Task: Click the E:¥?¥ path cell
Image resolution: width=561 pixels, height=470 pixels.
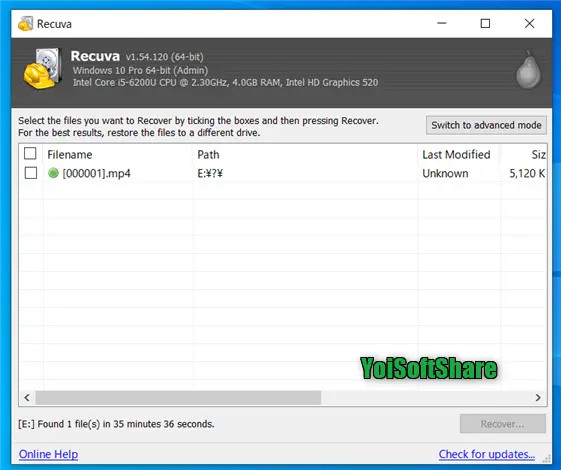Action: point(210,173)
